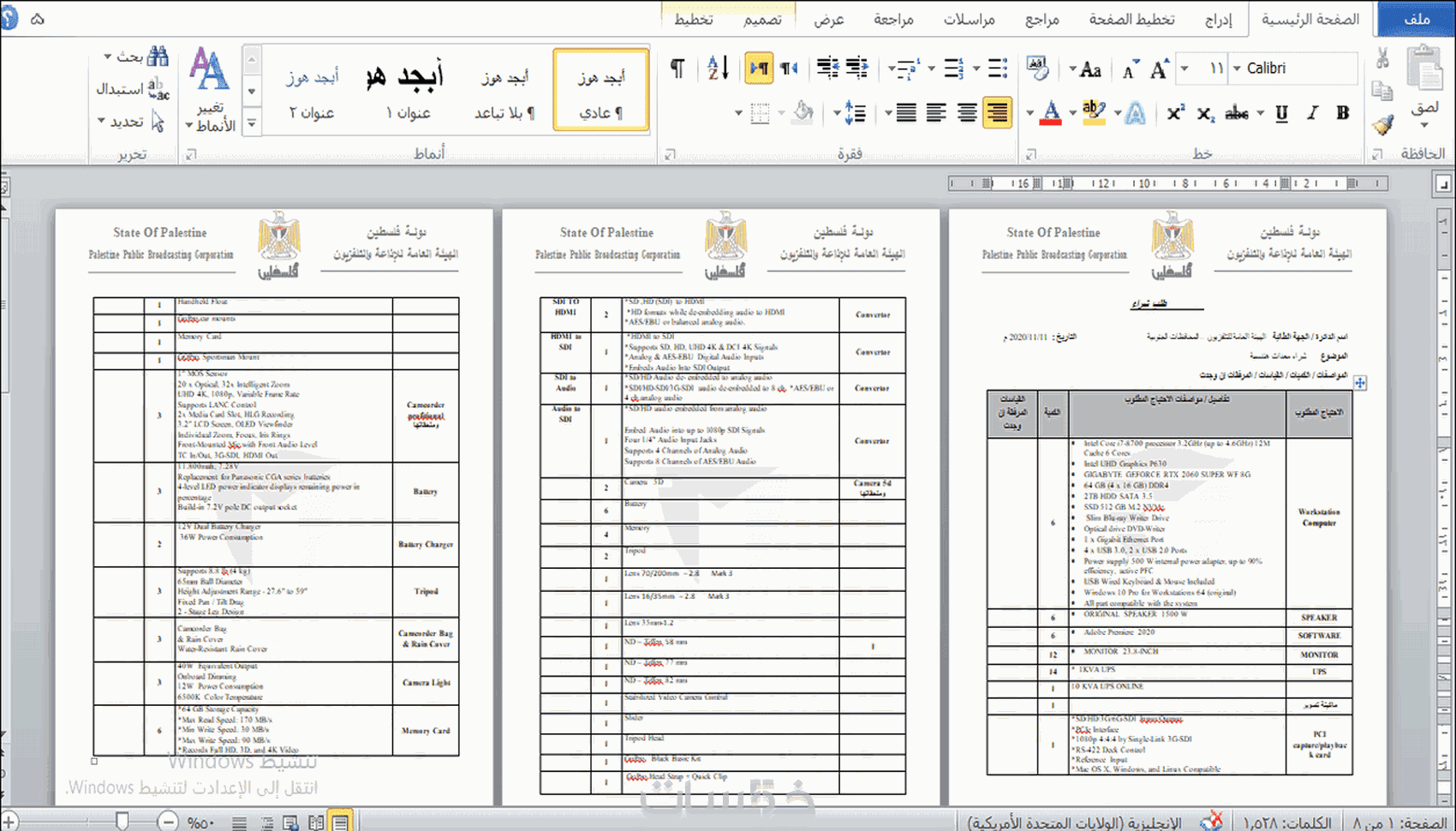Apply strikethrough formatting
The image size is (1456, 831).
tap(1237, 113)
